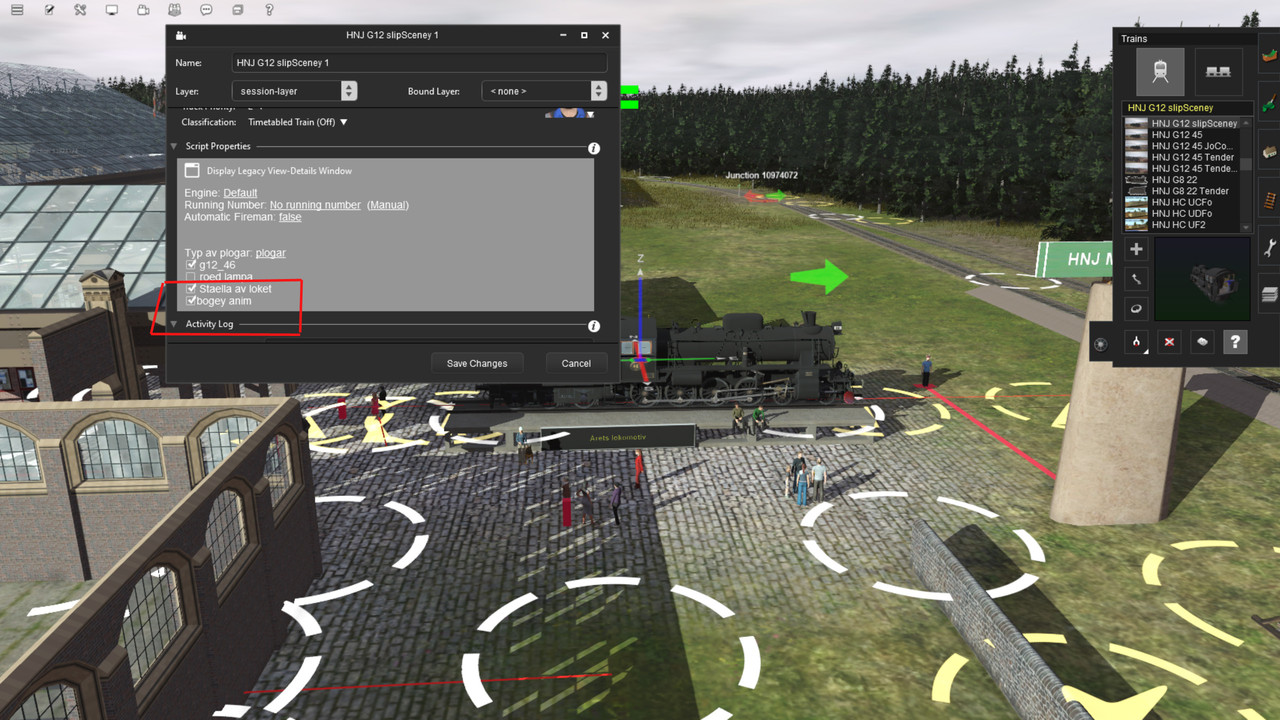Viewport: 1280px width, 720px height.
Task: Choose the Decouple tool icon
Action: [x=1136, y=342]
